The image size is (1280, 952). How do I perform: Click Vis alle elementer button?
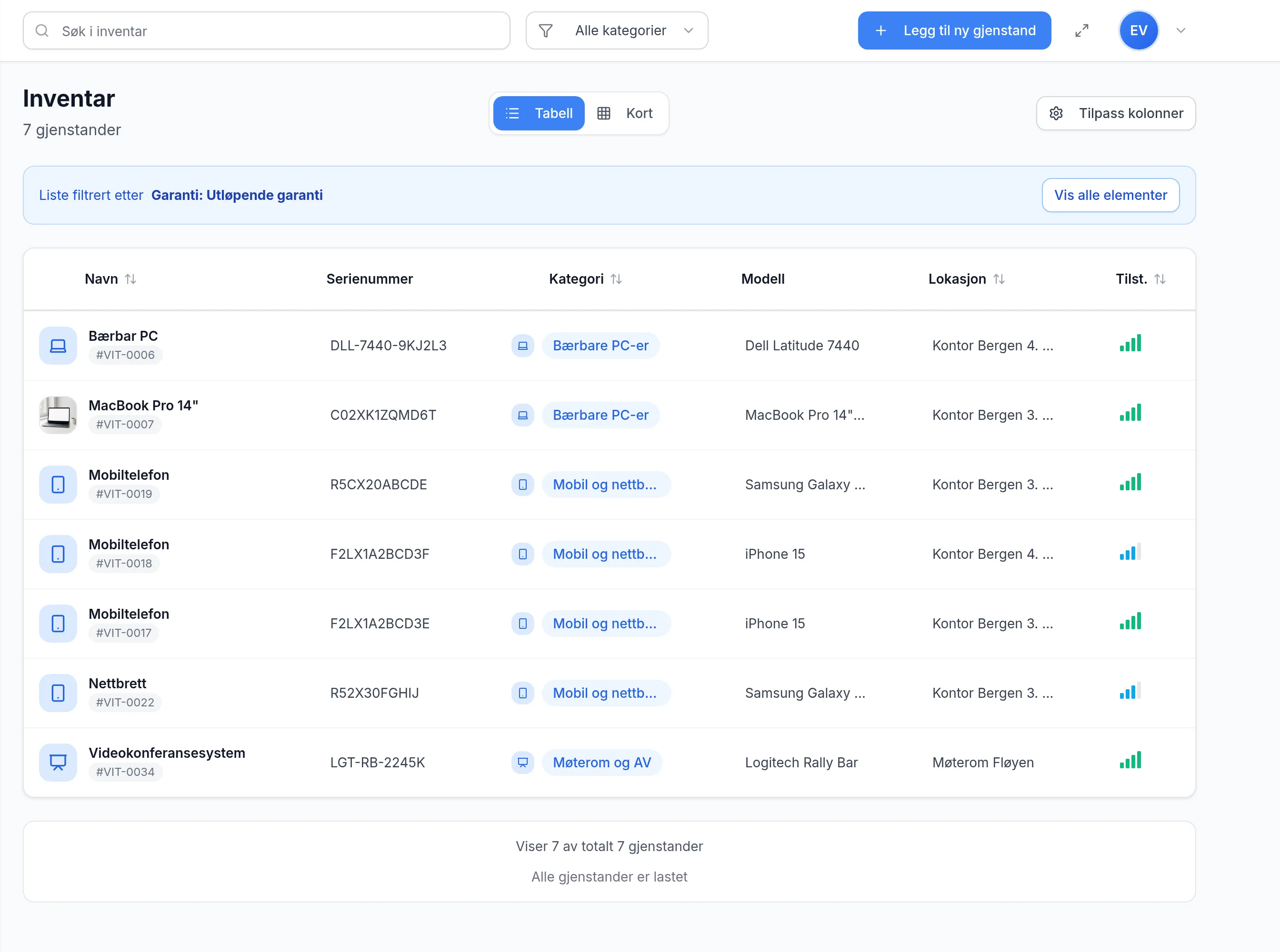[x=1110, y=195]
